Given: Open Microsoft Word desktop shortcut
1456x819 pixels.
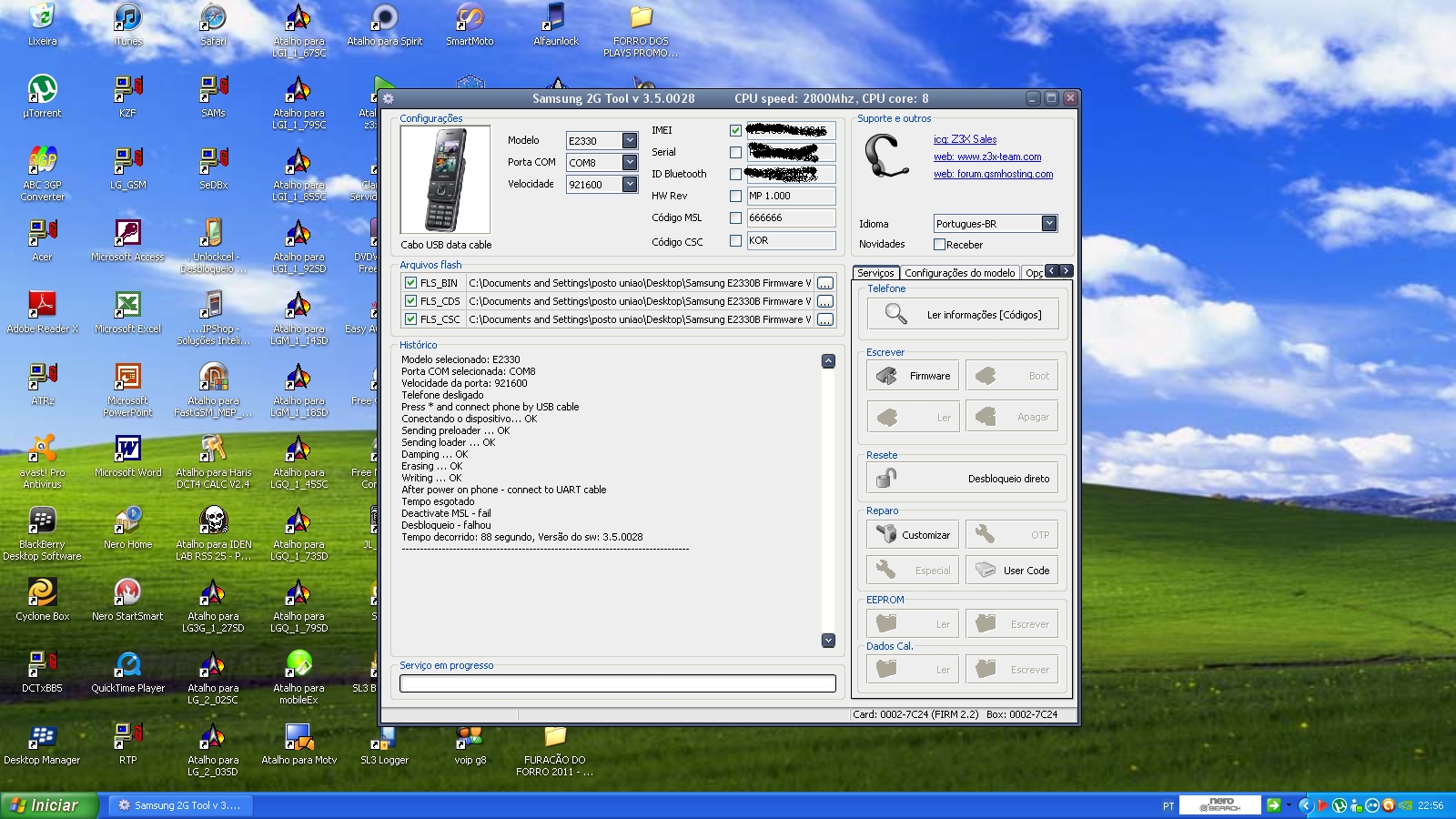Looking at the screenshot, I should tap(127, 455).
